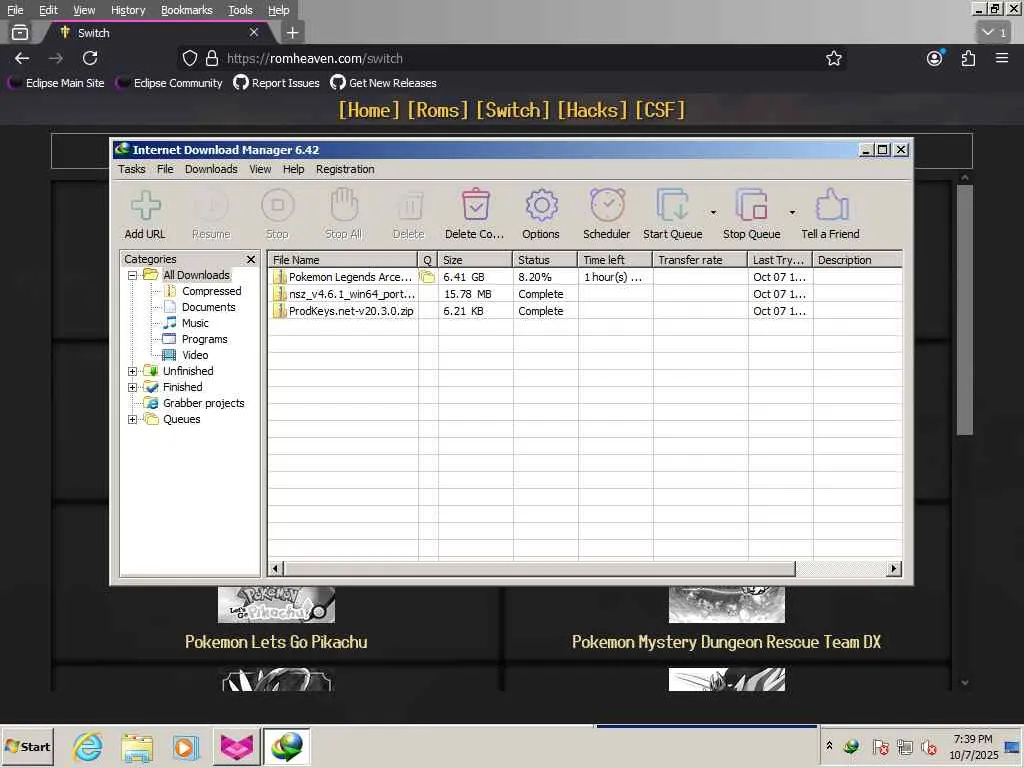Click the Tell a Friend thumbs-up icon
This screenshot has height=768, width=1024.
[831, 205]
